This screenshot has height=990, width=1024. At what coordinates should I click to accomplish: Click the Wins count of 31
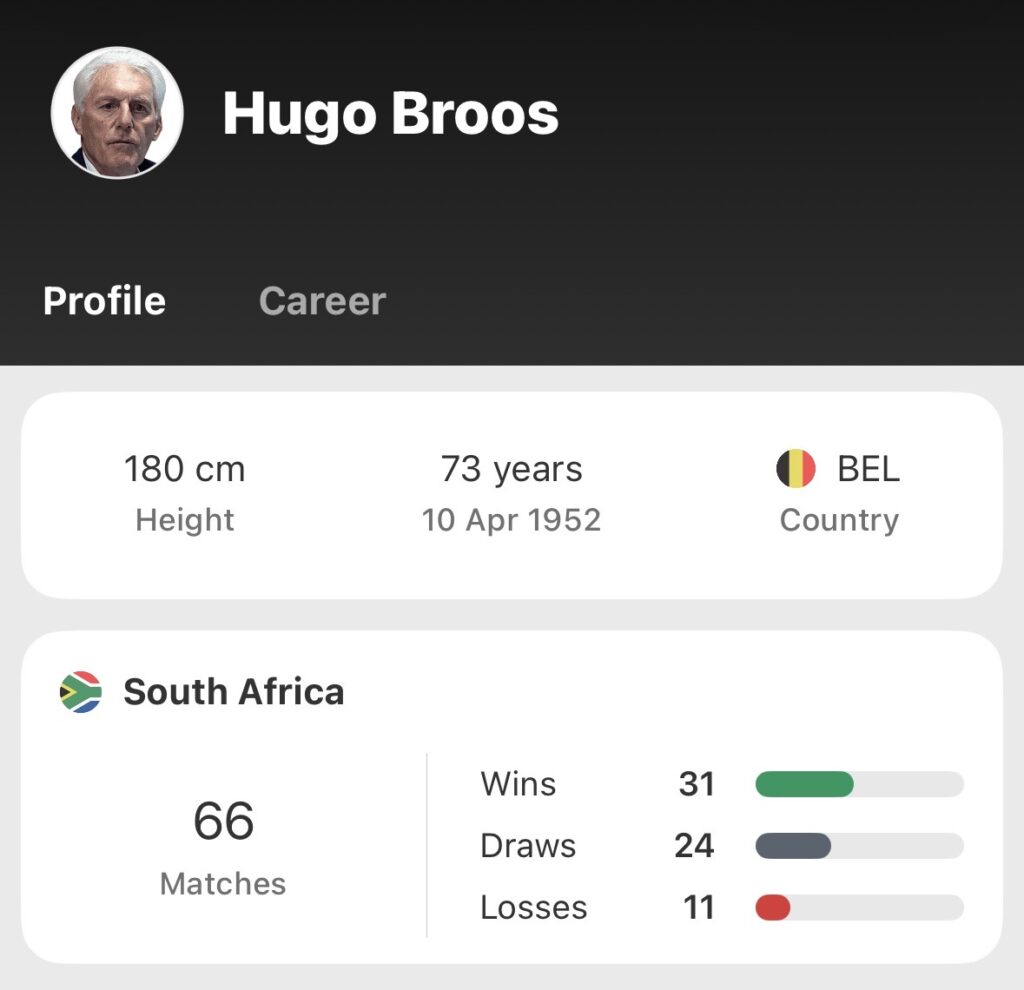(x=696, y=784)
